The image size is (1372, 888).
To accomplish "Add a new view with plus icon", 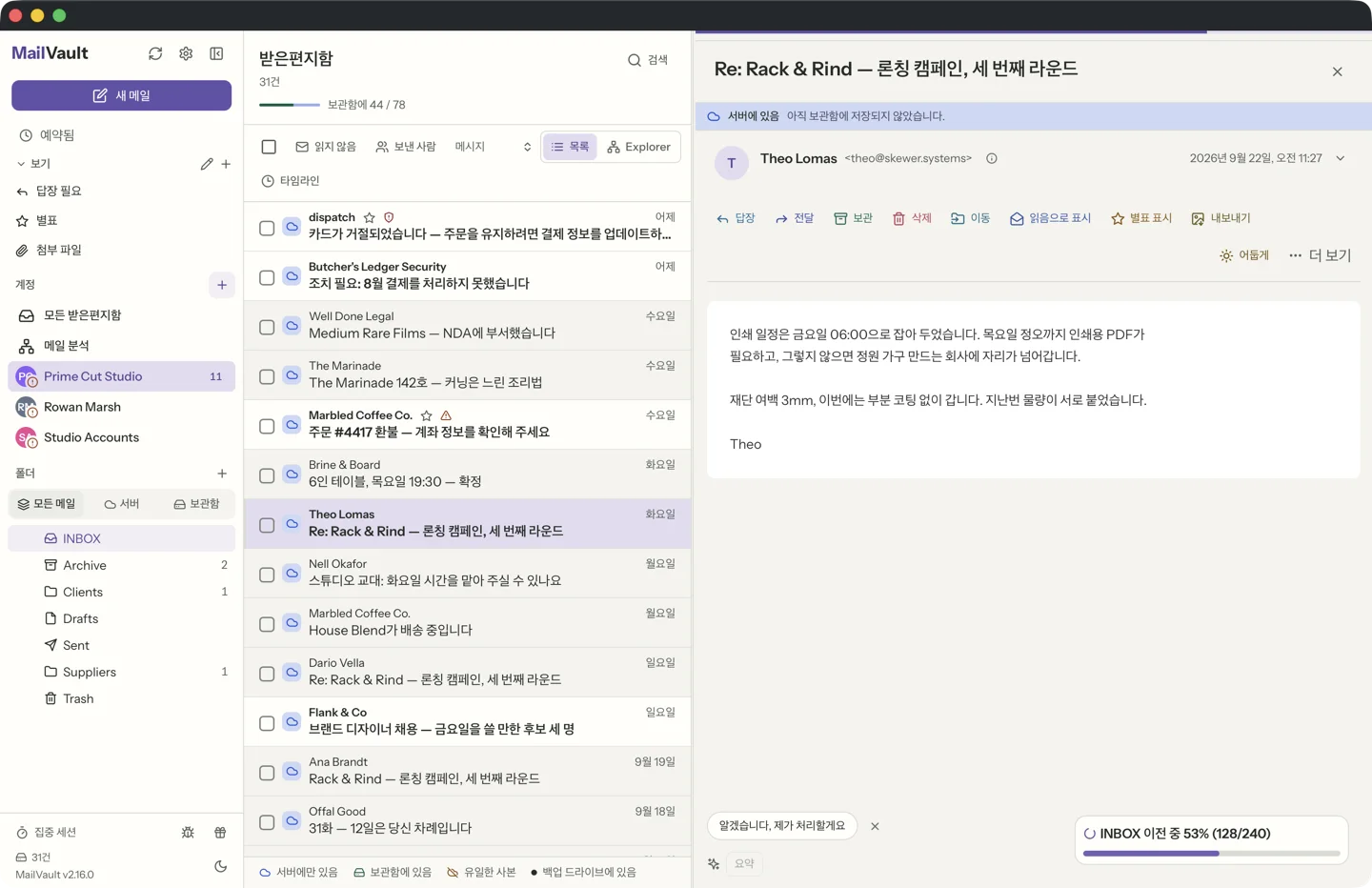I will point(226,164).
